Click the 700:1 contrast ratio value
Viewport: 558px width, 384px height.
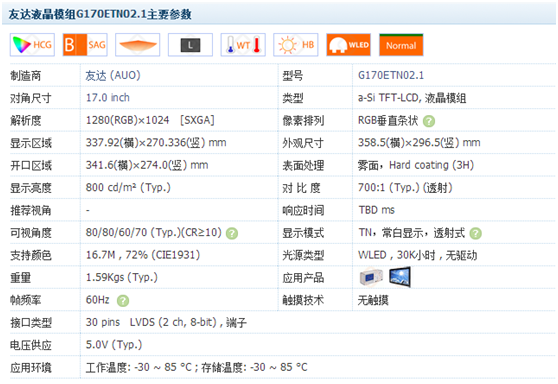tap(405, 188)
